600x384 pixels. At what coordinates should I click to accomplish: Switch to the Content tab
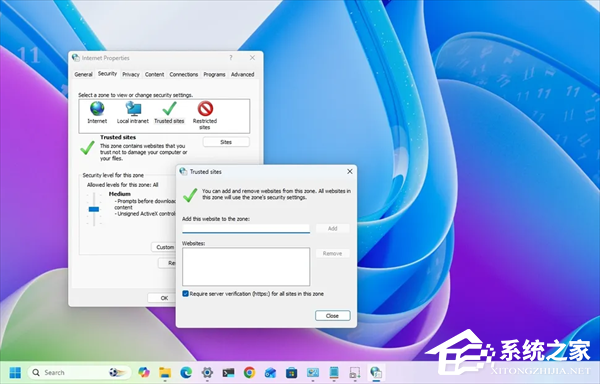click(x=155, y=74)
